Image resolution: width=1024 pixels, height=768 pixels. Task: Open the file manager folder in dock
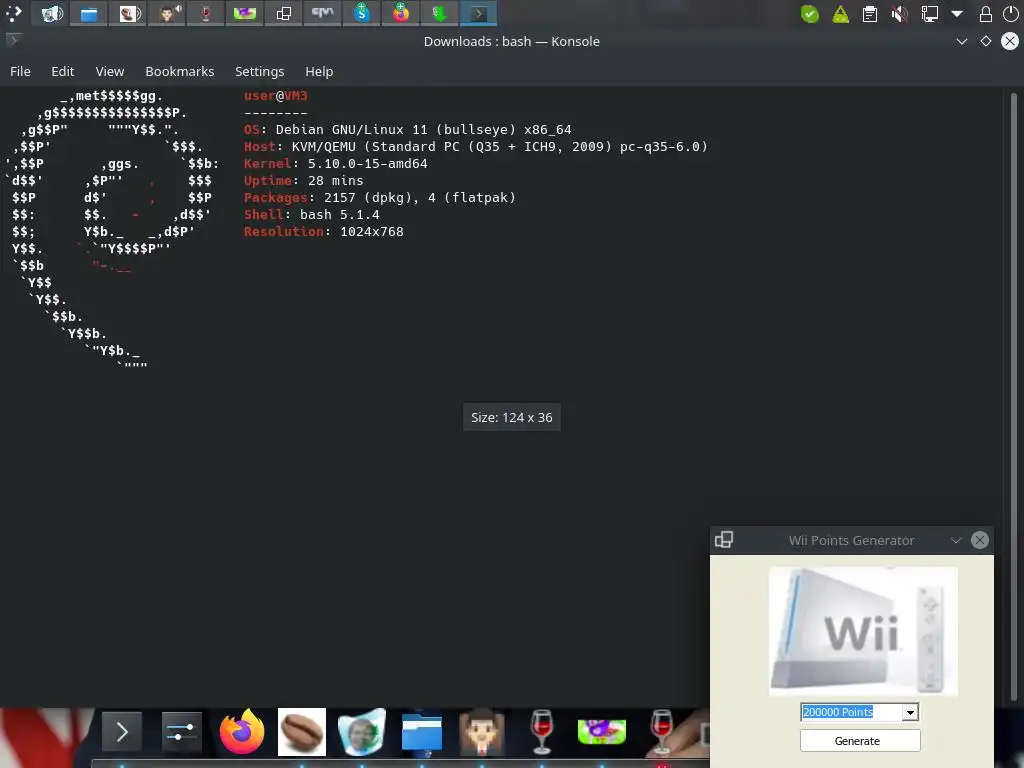click(x=422, y=732)
